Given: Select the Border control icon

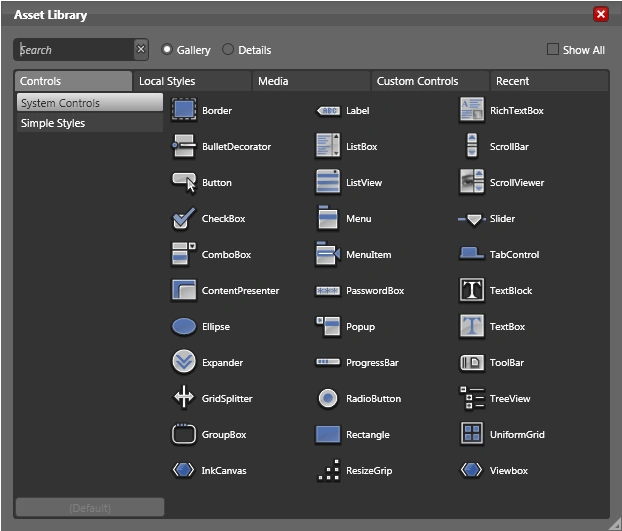Looking at the screenshot, I should click(184, 110).
